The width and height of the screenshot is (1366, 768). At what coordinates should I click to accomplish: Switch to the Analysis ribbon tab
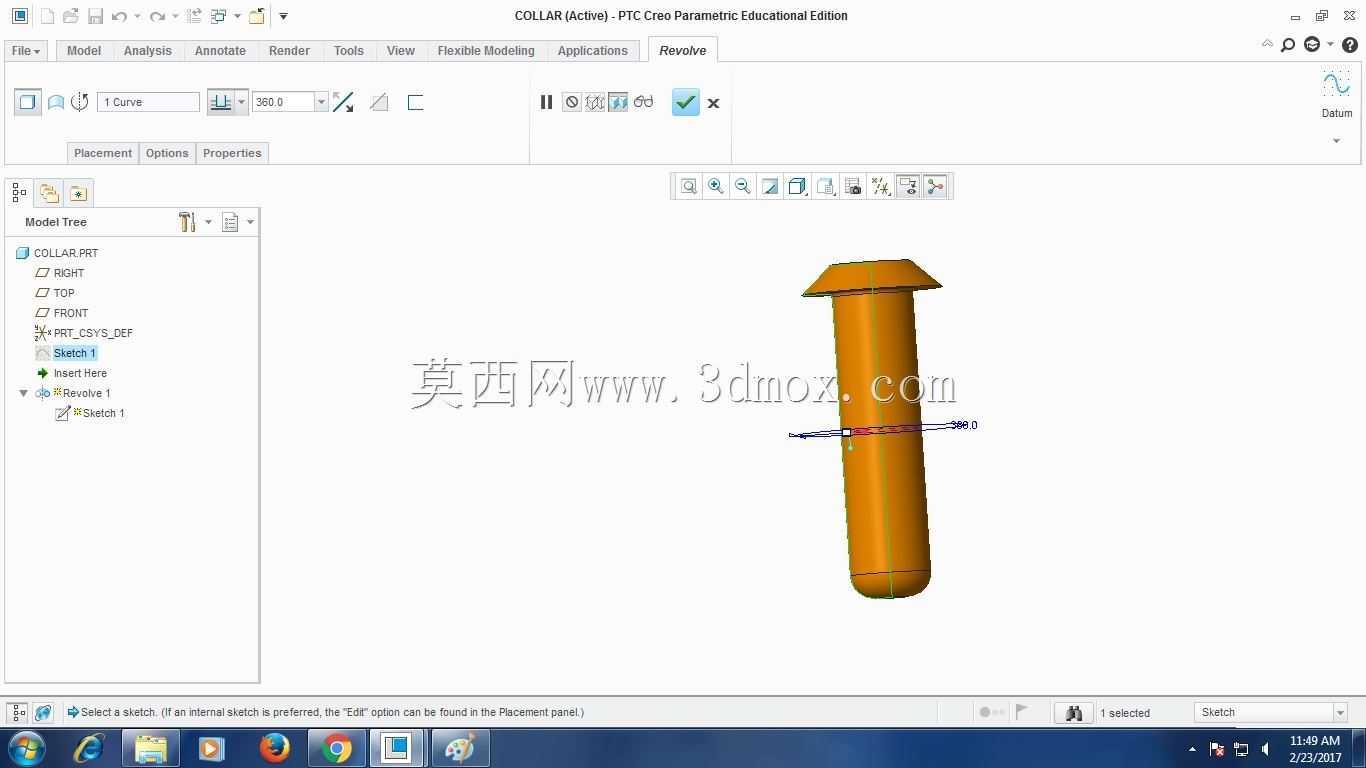148,50
